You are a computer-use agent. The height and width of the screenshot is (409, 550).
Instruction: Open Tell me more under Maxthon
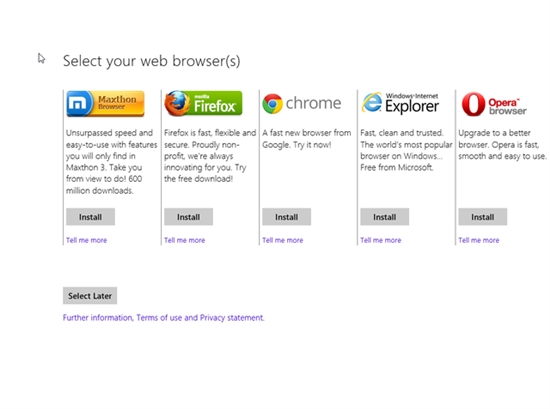[x=87, y=240]
